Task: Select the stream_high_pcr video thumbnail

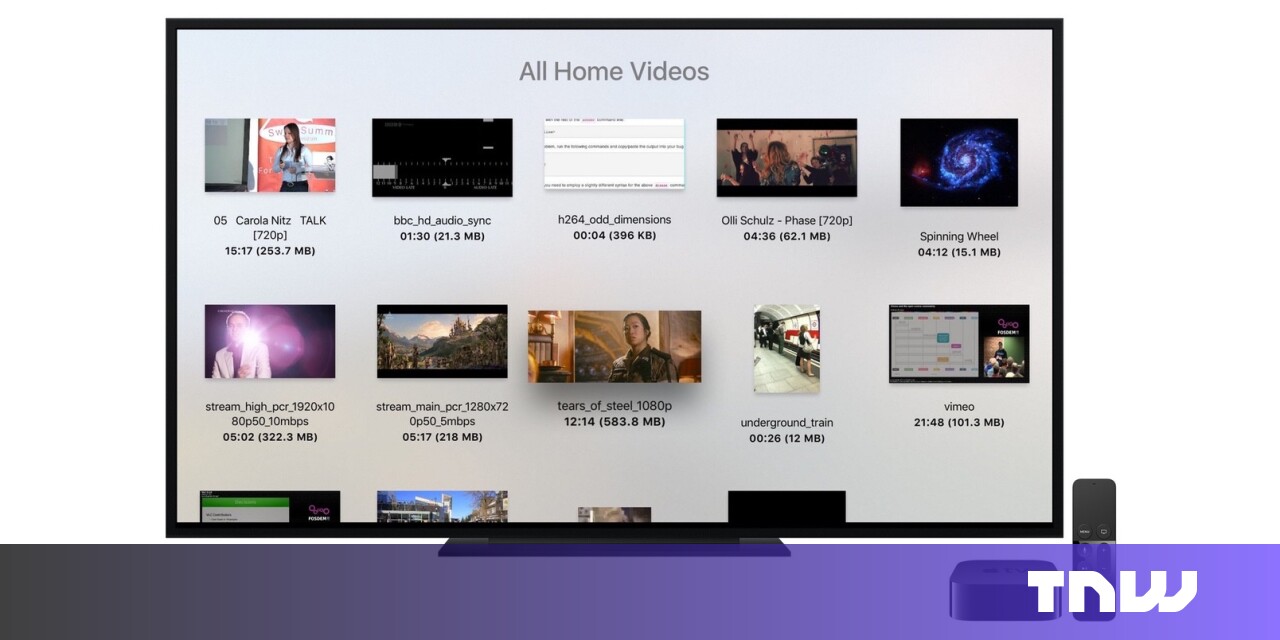Action: pyautogui.click(x=270, y=341)
